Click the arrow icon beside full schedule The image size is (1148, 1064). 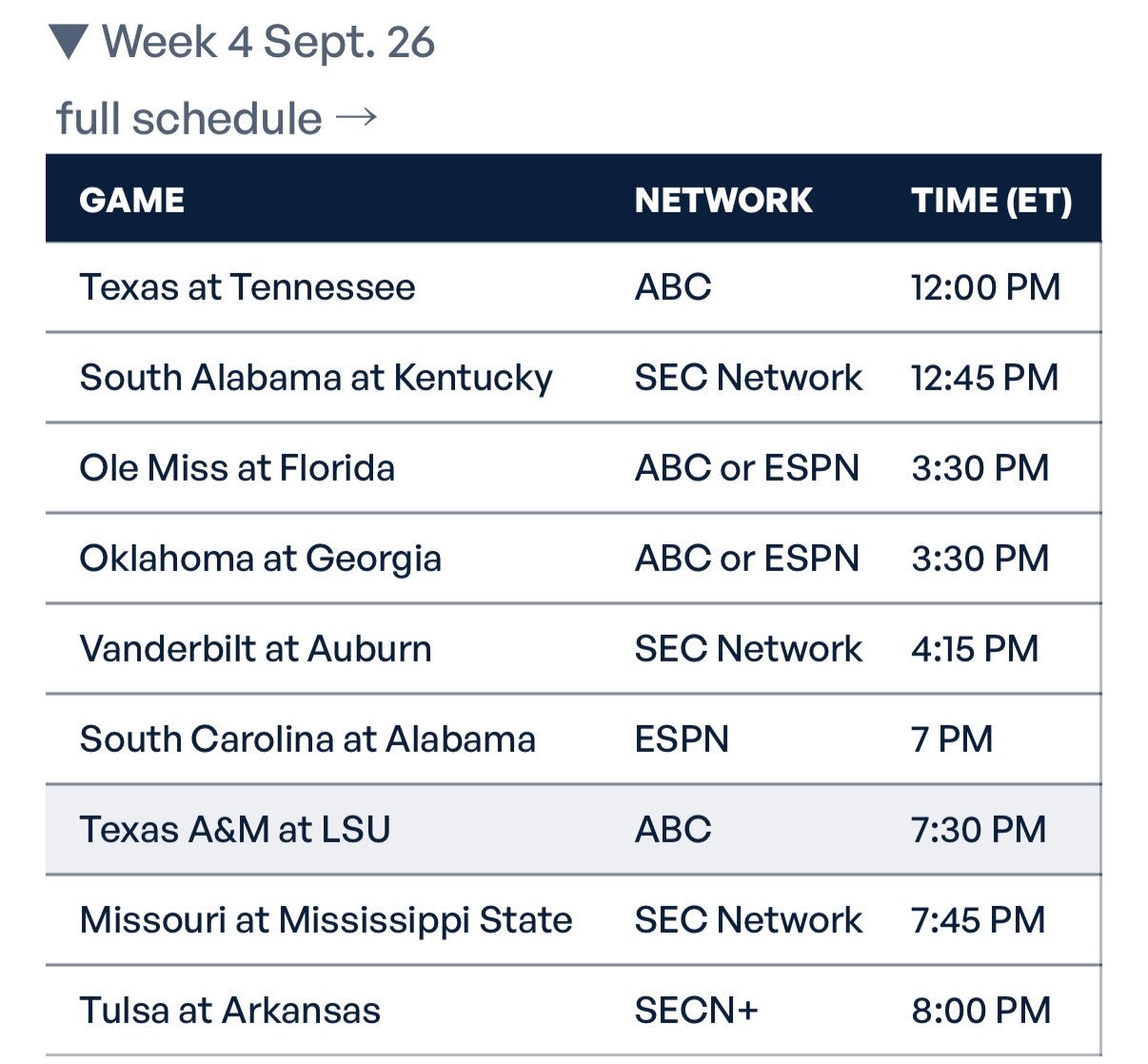[357, 118]
